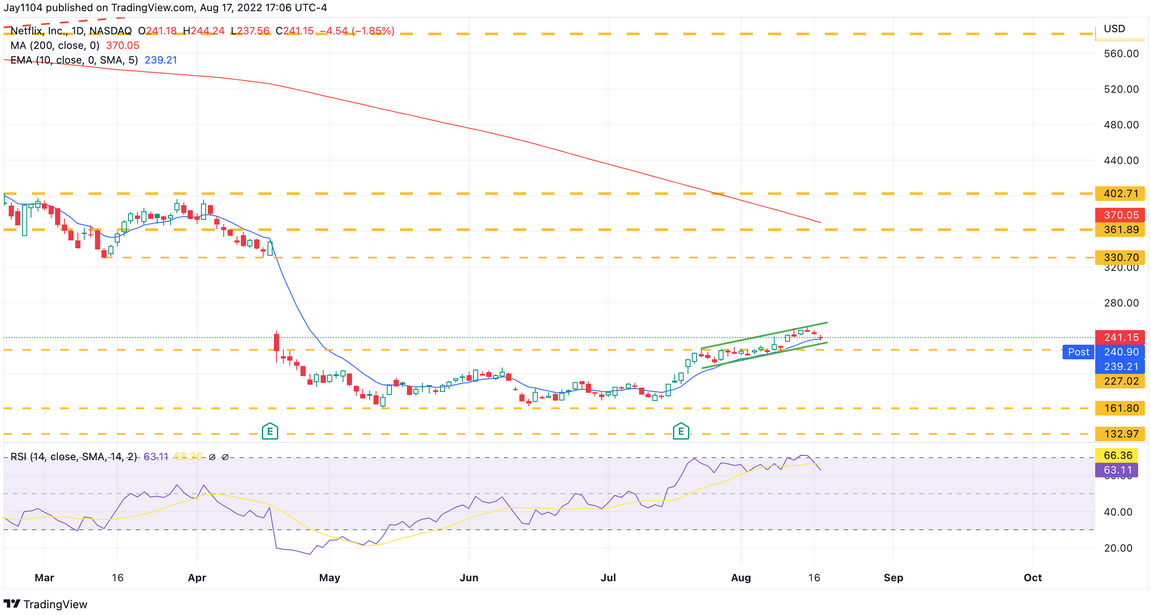
Task: Select the RSI (14, close, SMA, 14, 2) legend
Action: pyautogui.click(x=73, y=456)
